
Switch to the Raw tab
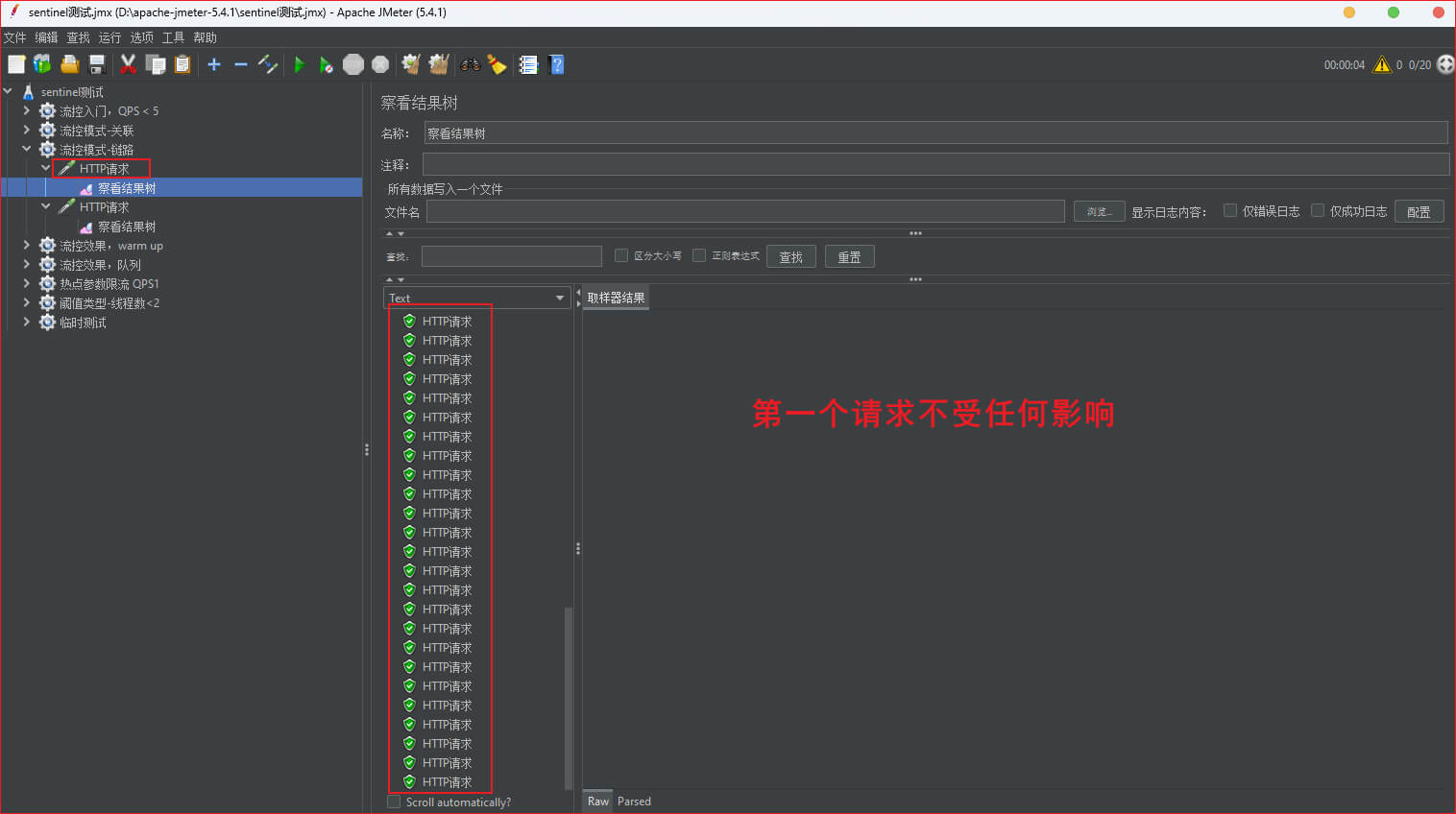tap(597, 802)
